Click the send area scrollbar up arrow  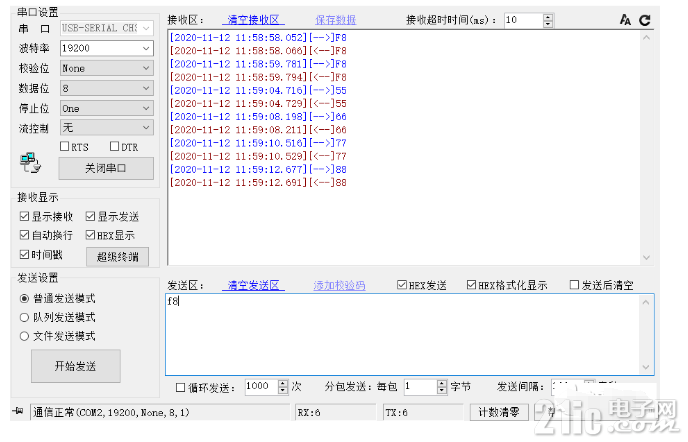click(646, 302)
